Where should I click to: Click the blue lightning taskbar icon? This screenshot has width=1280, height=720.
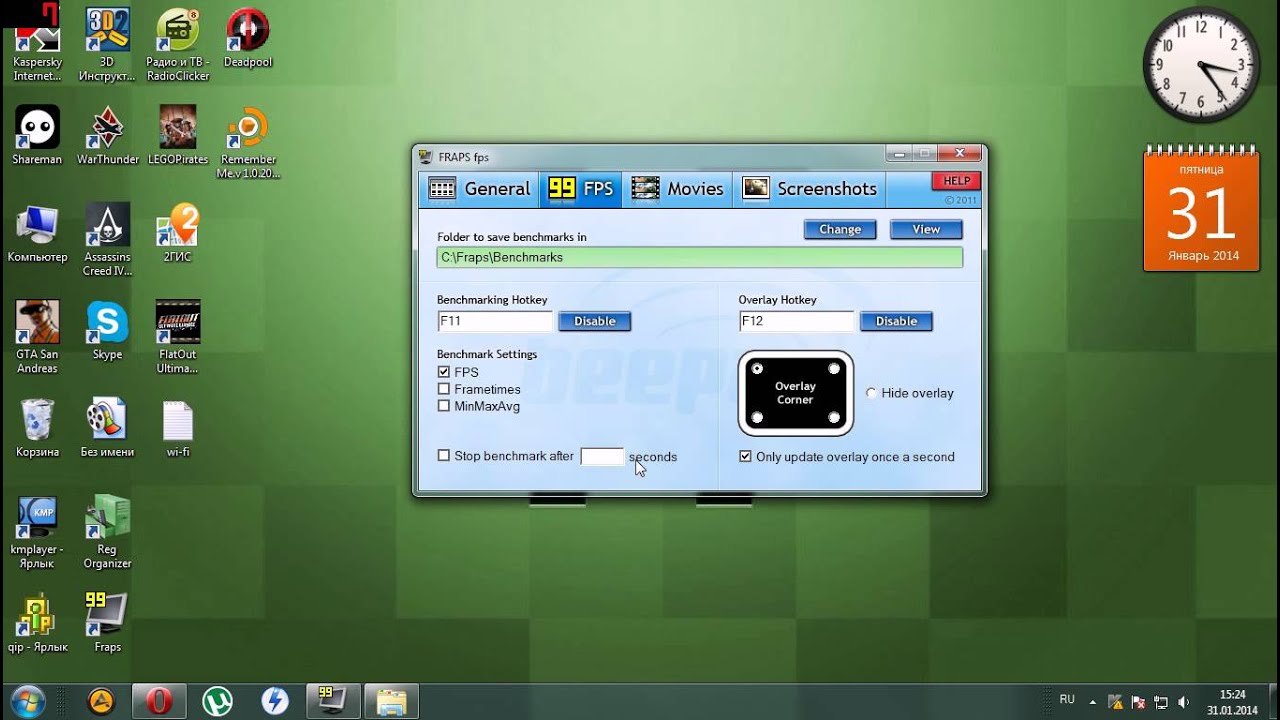tap(275, 701)
